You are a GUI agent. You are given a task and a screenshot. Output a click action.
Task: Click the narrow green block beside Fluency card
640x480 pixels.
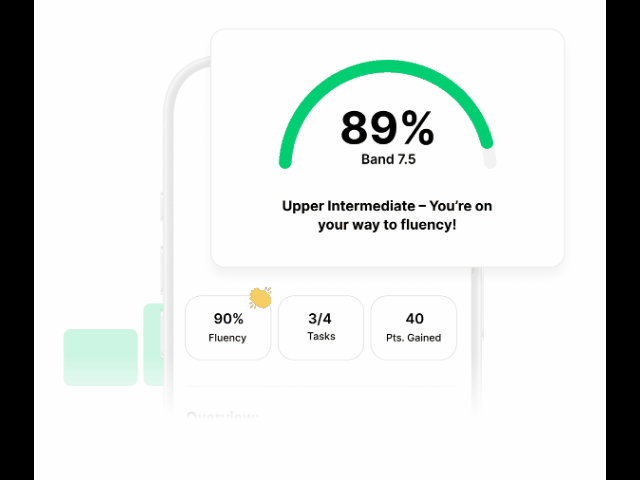point(153,344)
